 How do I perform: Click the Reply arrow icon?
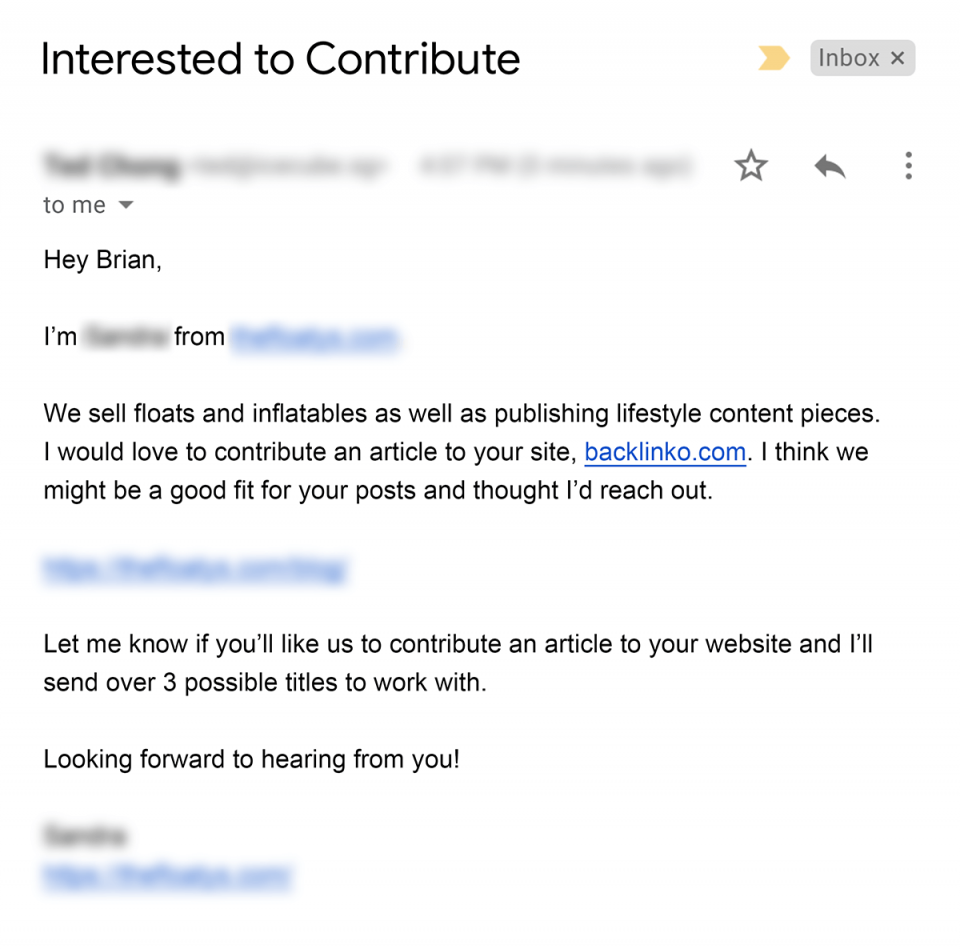point(829,165)
